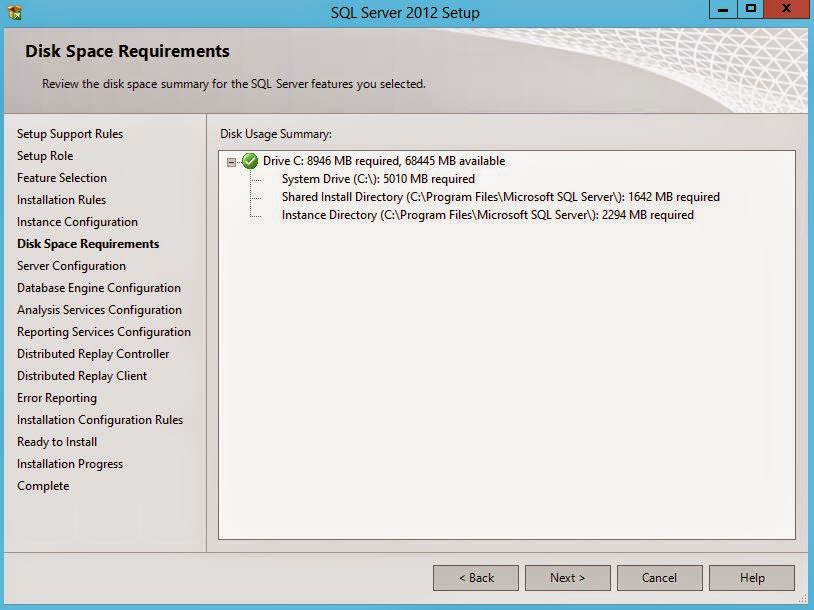Select the Installation Progress step

pyautogui.click(x=70, y=464)
